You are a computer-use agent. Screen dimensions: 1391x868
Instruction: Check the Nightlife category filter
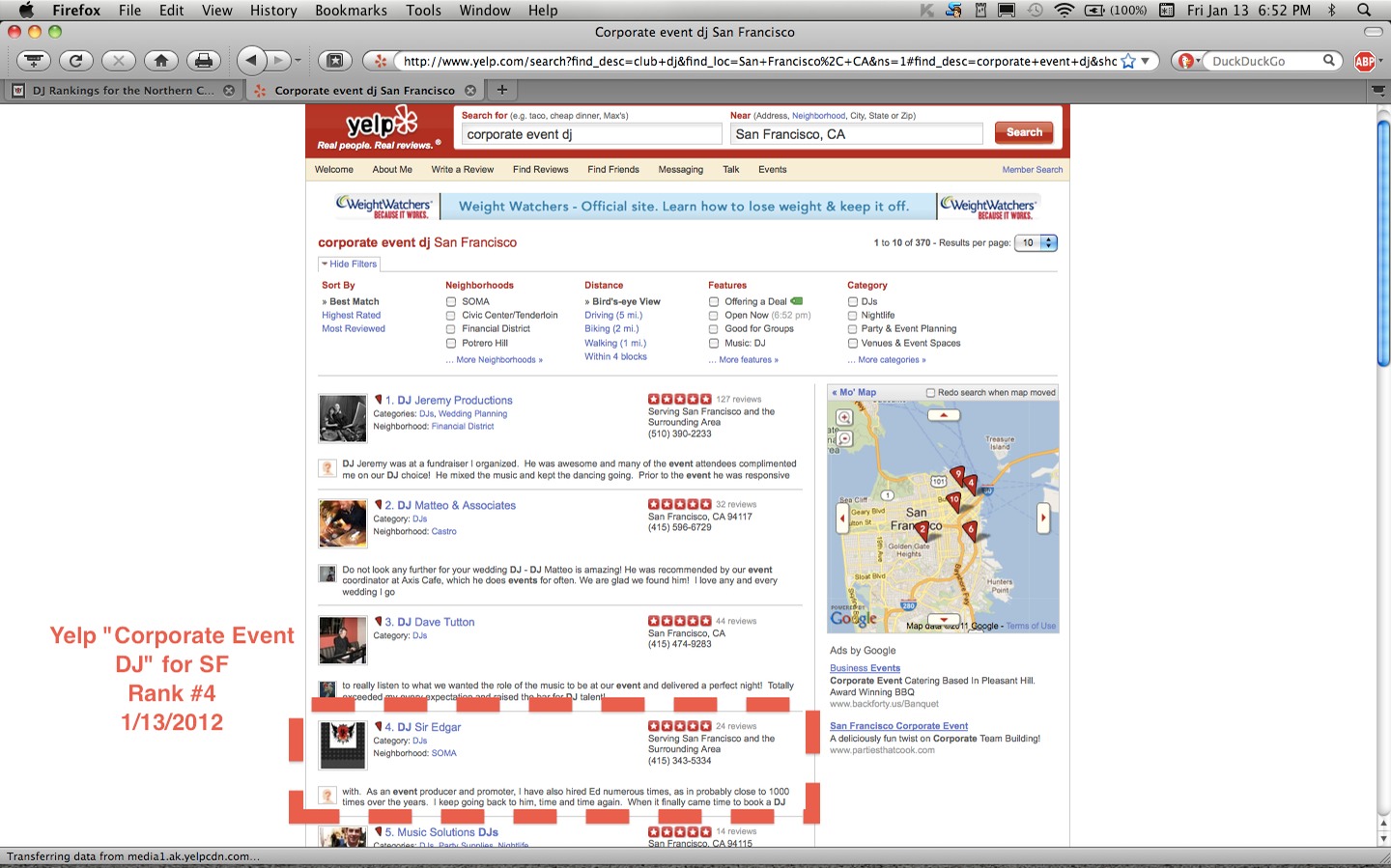pos(853,315)
